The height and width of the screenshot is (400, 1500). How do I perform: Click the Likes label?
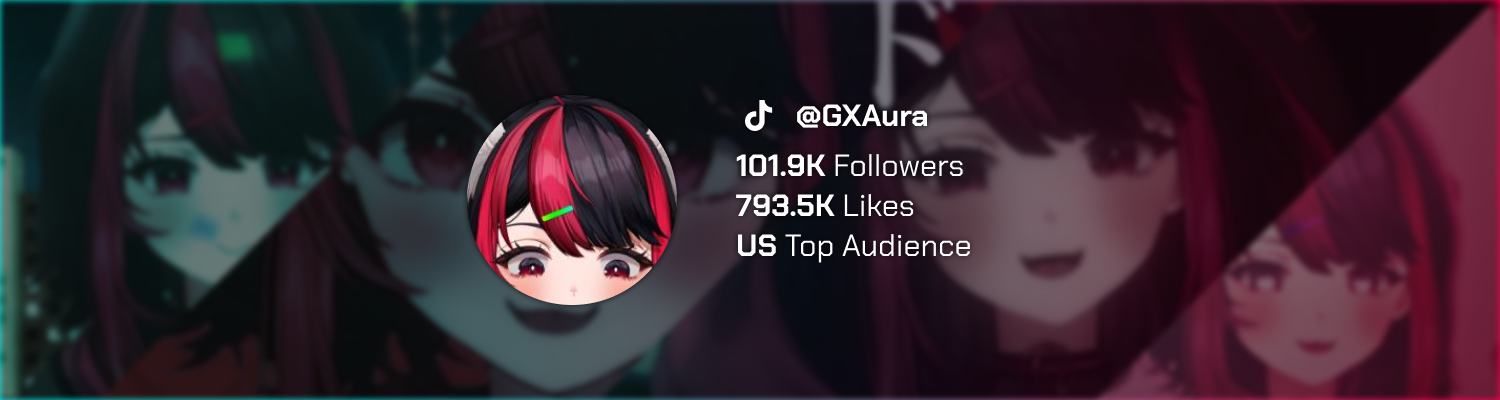[x=878, y=206]
